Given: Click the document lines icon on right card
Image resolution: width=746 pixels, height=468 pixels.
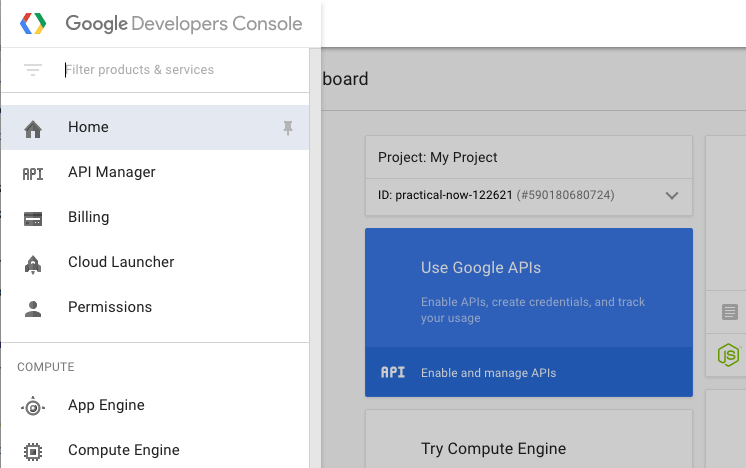Looking at the screenshot, I should (729, 312).
